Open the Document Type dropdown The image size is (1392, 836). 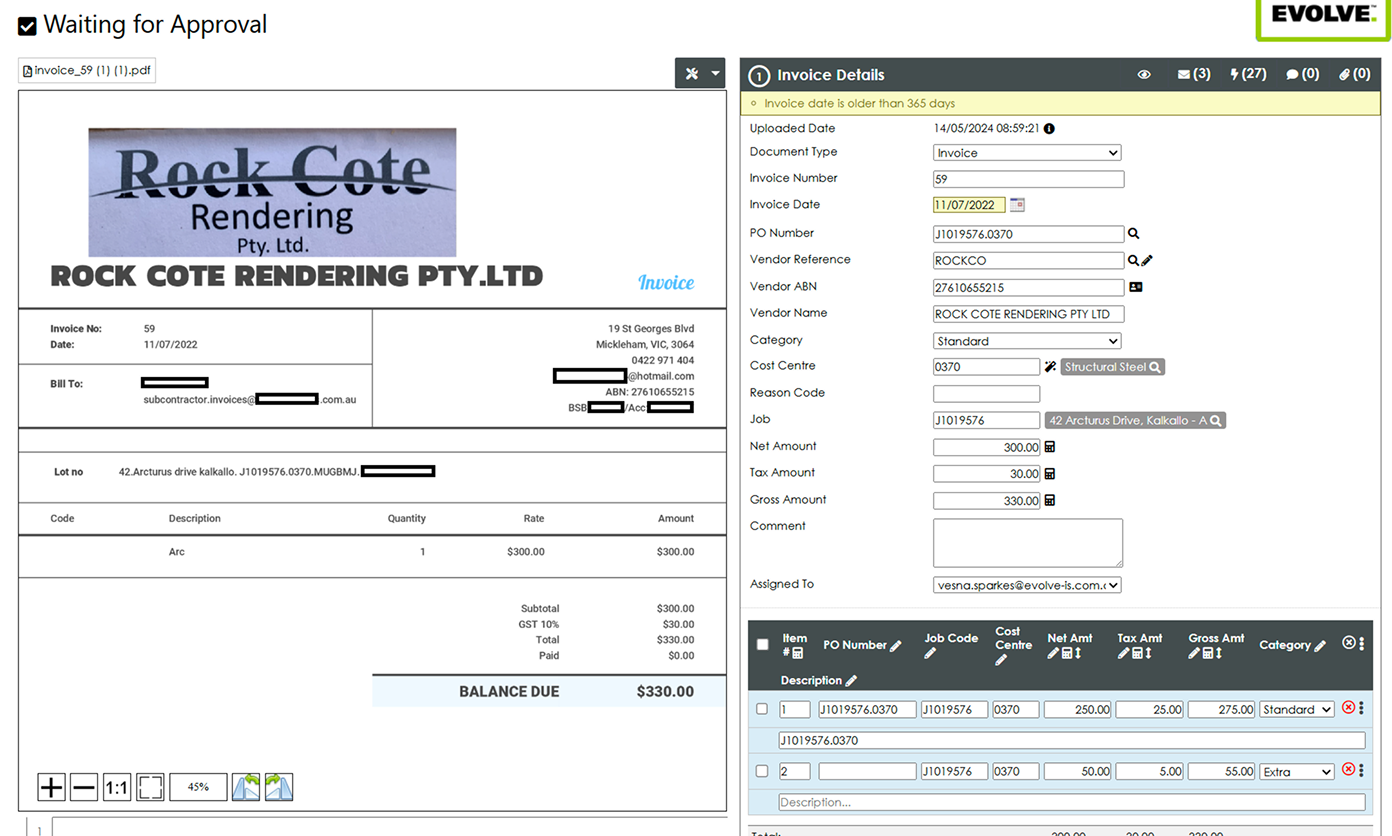1027,153
